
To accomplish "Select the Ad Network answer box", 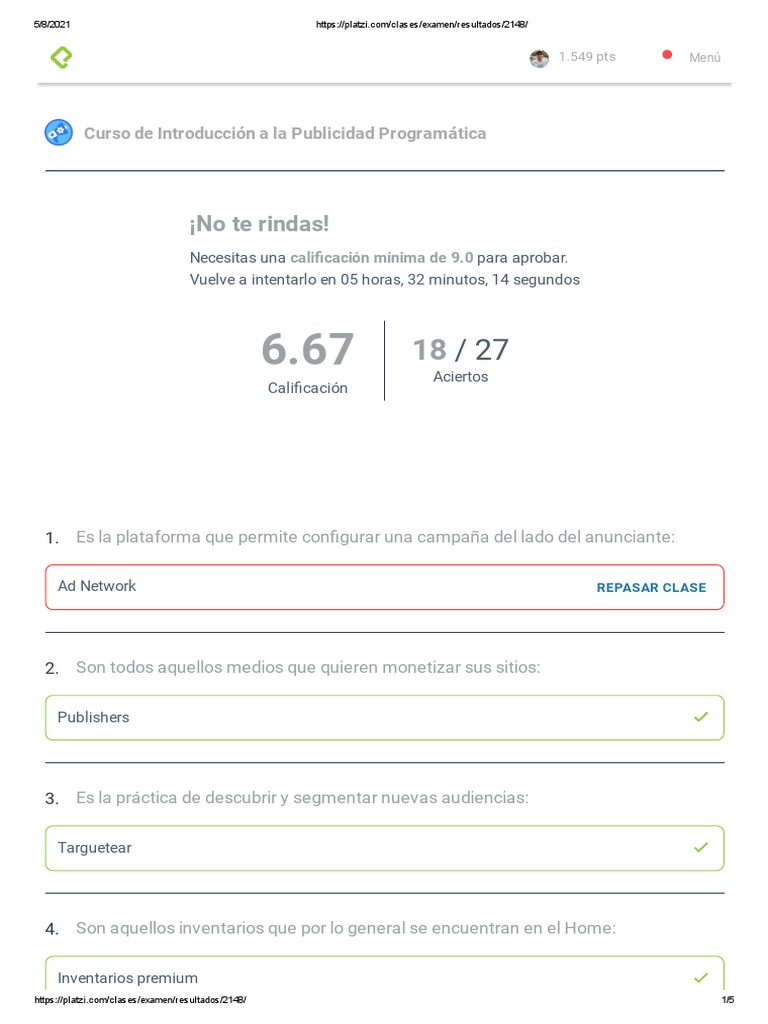I will pyautogui.click(x=300, y=587).
